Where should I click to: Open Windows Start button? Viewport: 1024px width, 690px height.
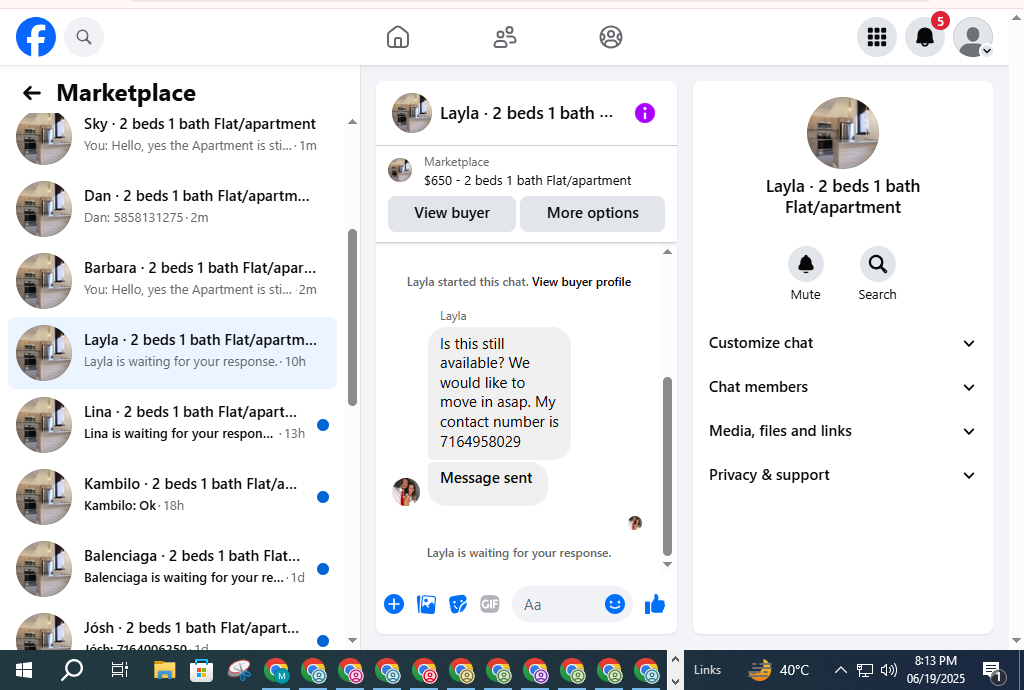(x=24, y=670)
